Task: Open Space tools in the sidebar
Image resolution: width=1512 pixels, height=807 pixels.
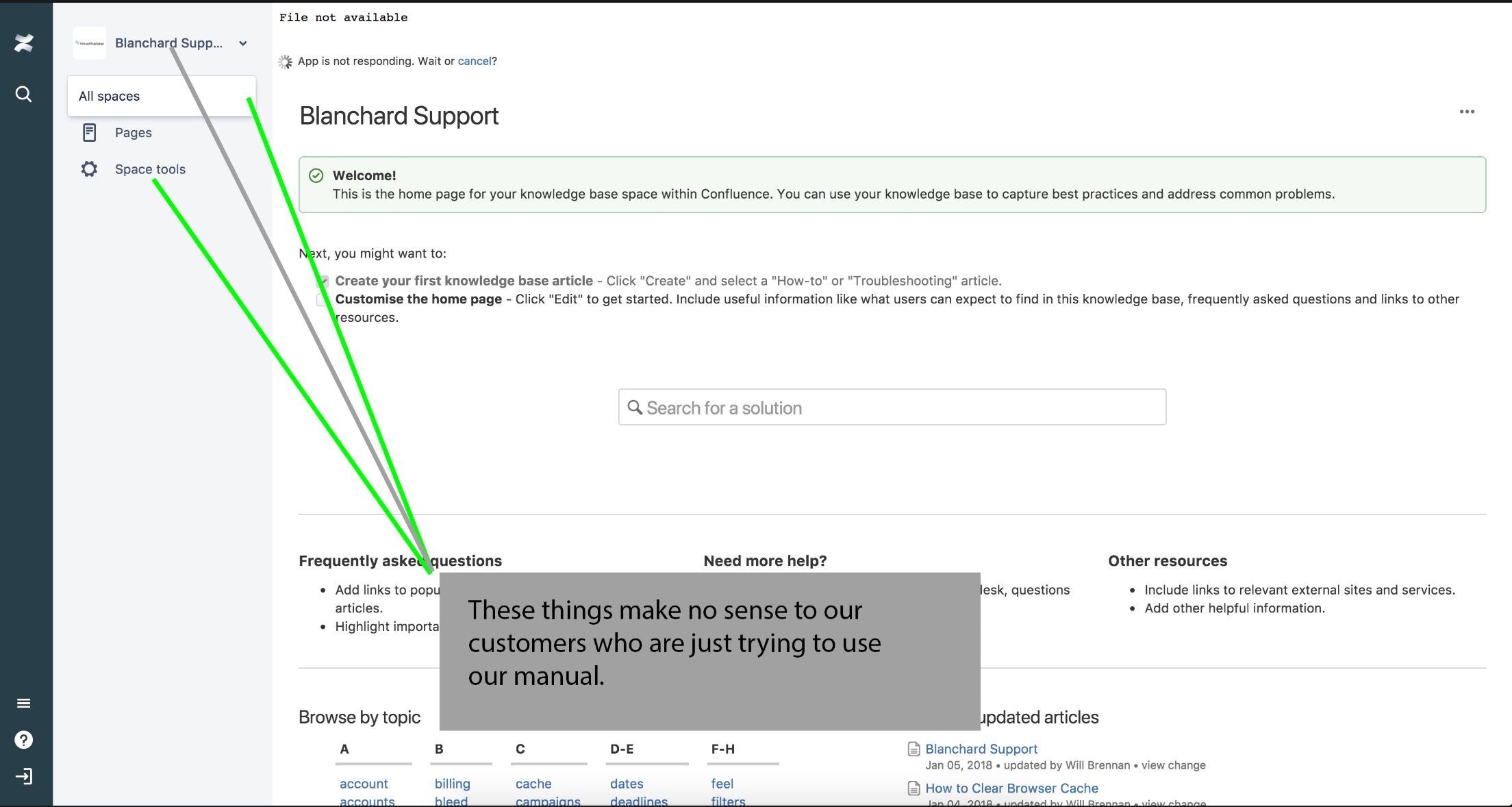Action: tap(150, 169)
